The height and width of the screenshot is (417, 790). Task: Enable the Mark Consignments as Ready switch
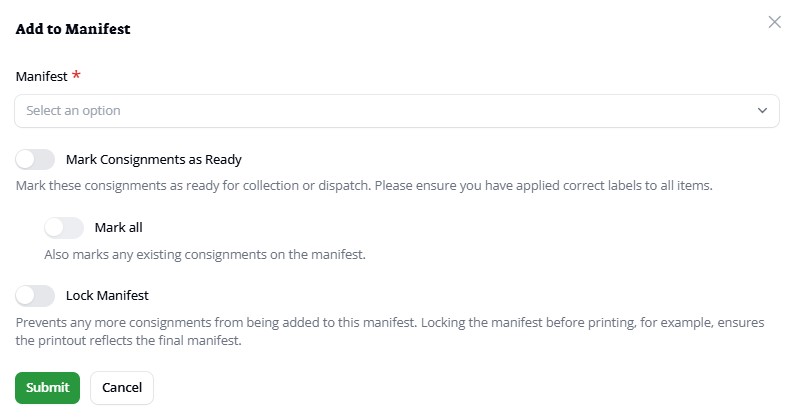pyautogui.click(x=35, y=159)
